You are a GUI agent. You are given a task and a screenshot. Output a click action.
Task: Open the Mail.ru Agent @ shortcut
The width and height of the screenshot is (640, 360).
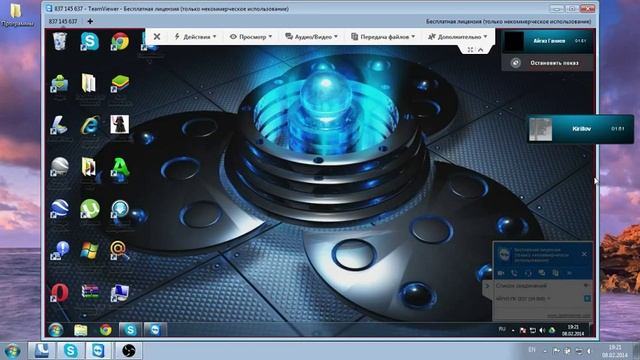(120, 250)
